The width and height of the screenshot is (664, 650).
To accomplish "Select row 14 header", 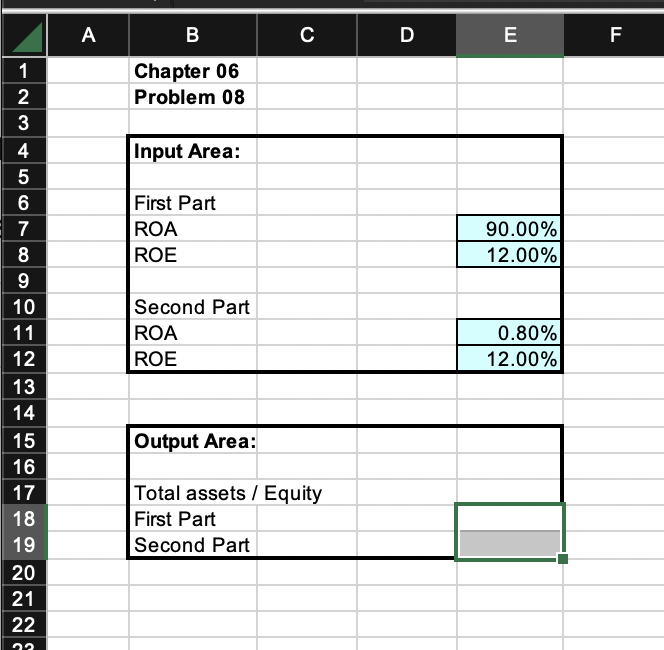I will pyautogui.click(x=24, y=412).
